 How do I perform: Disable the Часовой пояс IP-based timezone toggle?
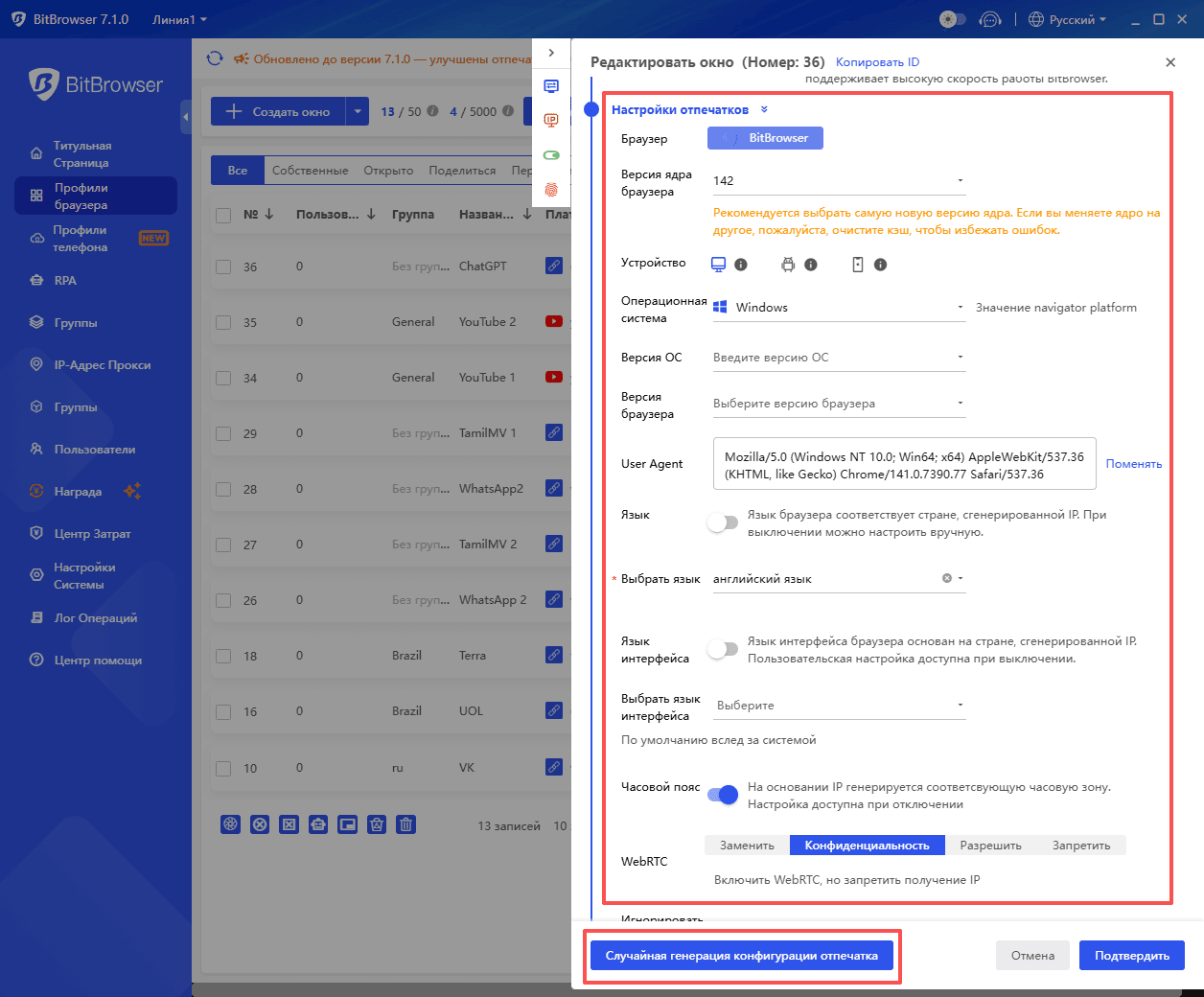(722, 795)
